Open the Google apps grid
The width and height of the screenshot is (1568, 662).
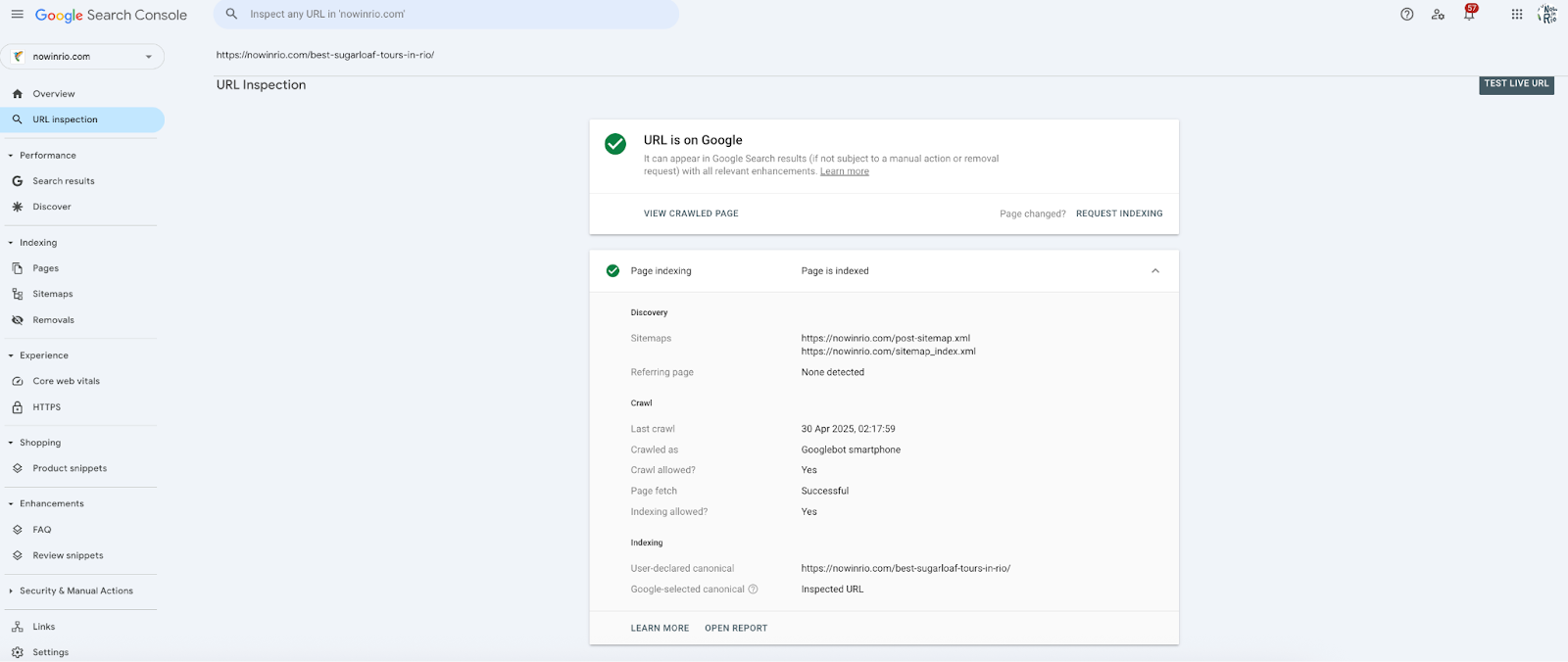tap(1516, 15)
